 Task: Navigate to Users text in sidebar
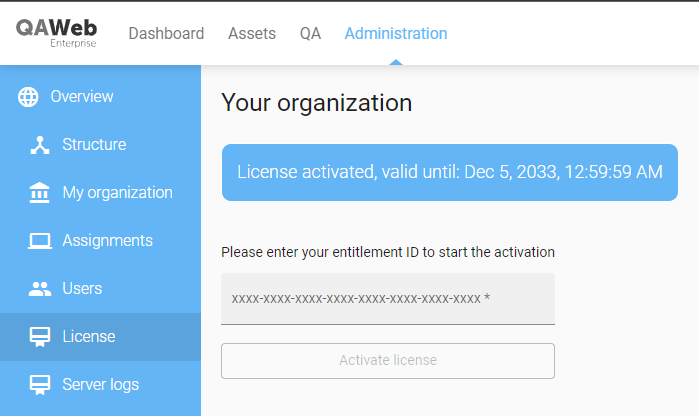(82, 289)
